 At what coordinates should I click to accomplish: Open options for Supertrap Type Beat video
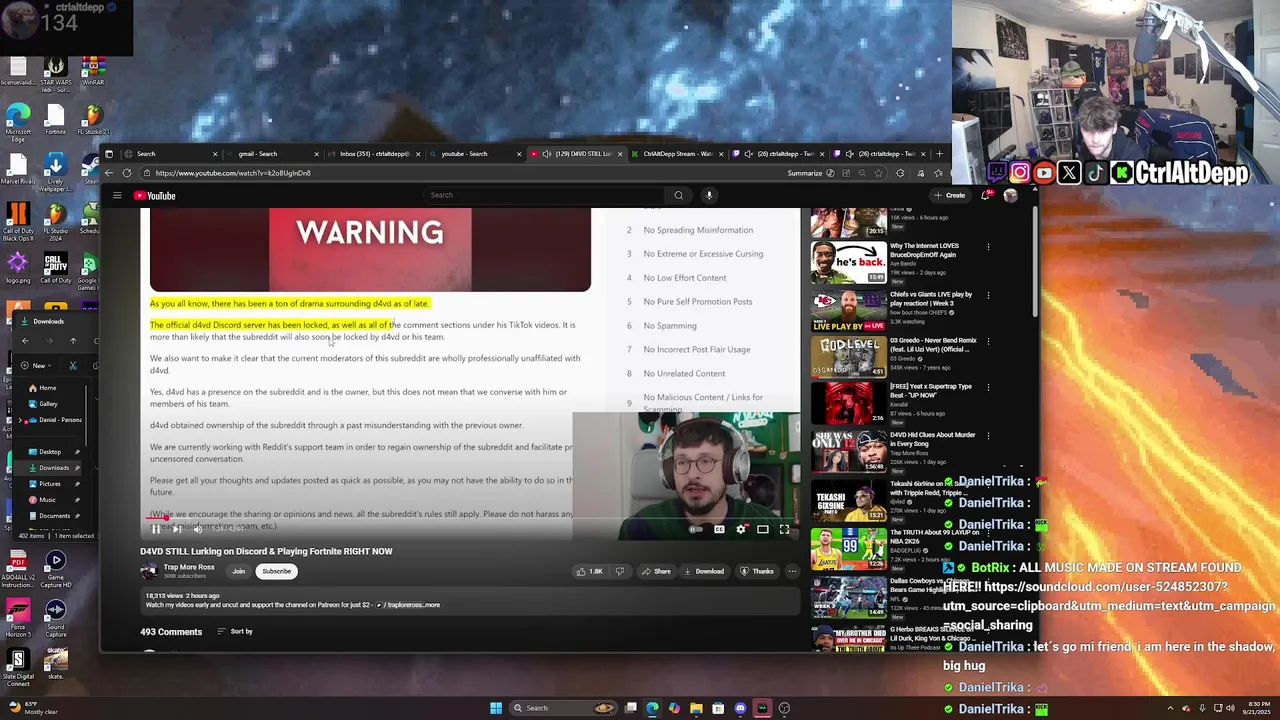click(x=988, y=388)
